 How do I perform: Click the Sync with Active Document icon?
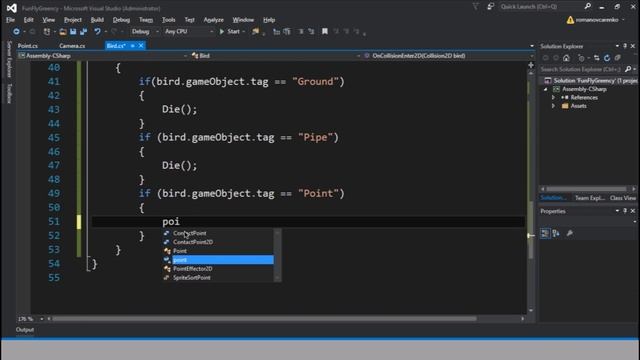click(x=597, y=58)
